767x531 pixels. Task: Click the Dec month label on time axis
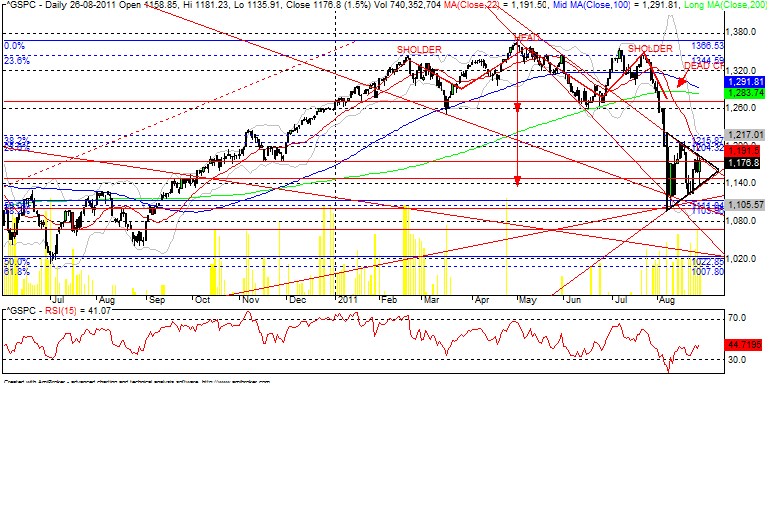click(297, 300)
